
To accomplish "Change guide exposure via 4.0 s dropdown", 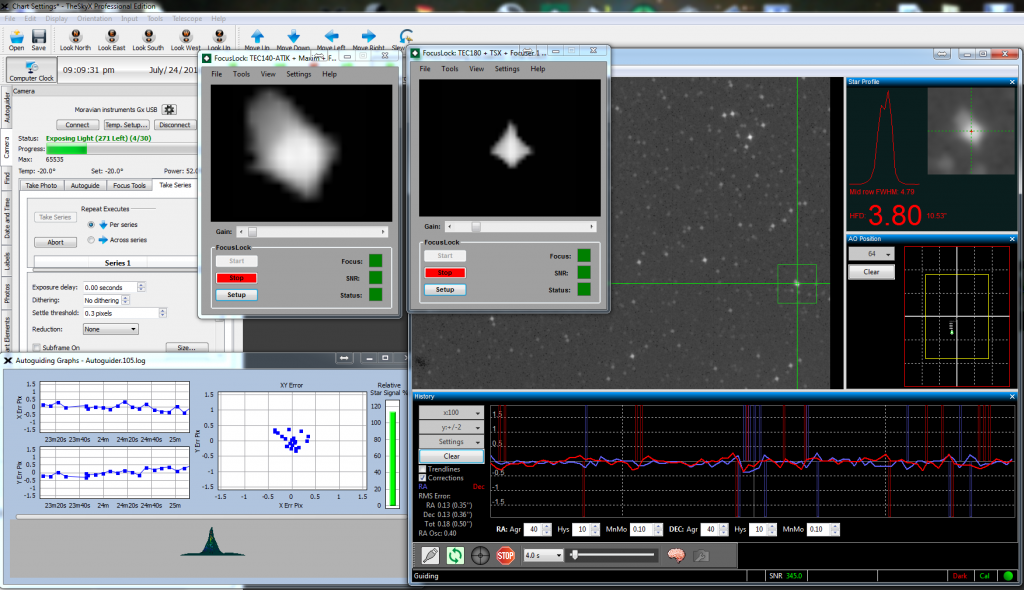I will pyautogui.click(x=544, y=556).
